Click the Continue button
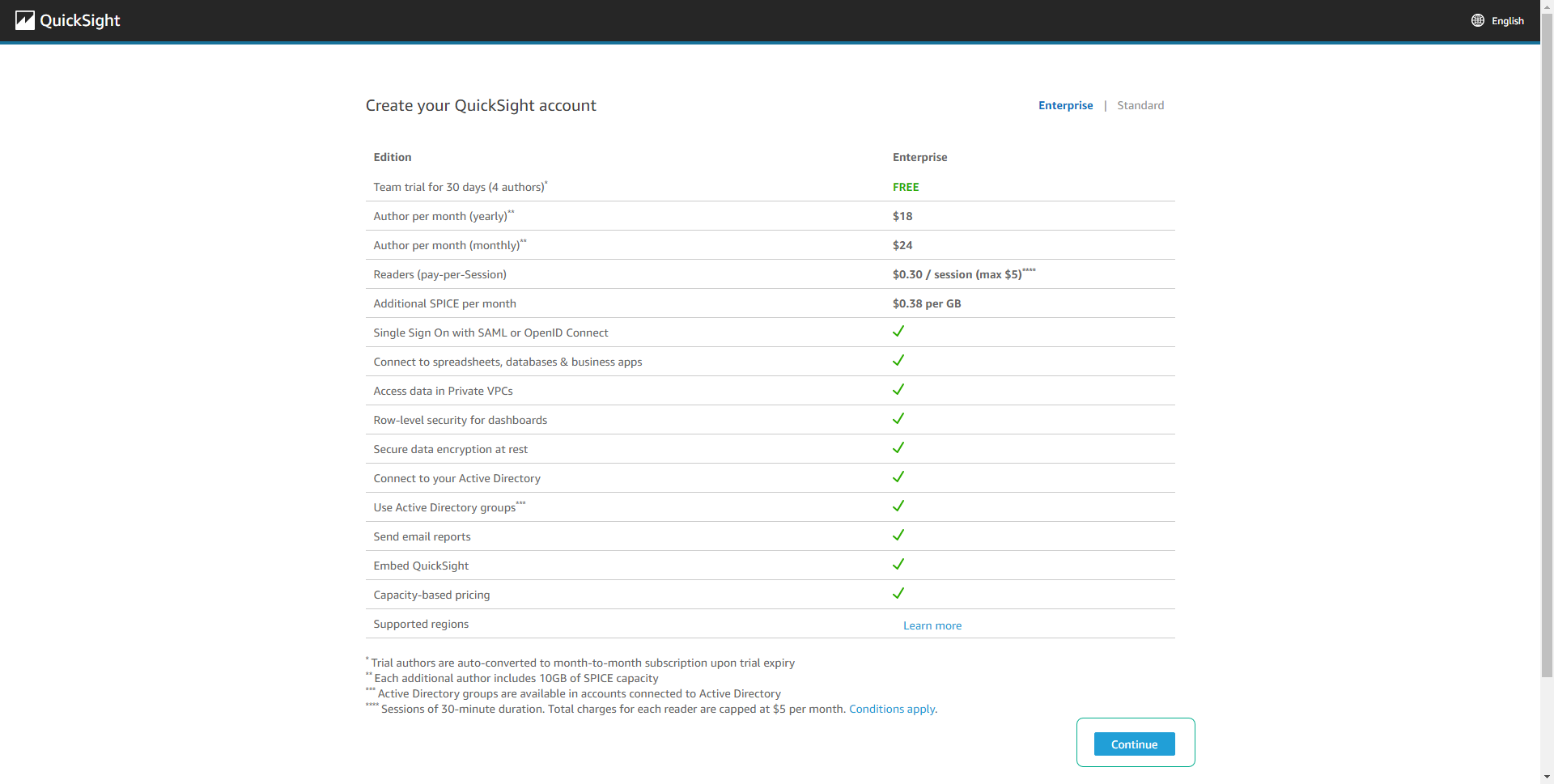 click(1134, 744)
